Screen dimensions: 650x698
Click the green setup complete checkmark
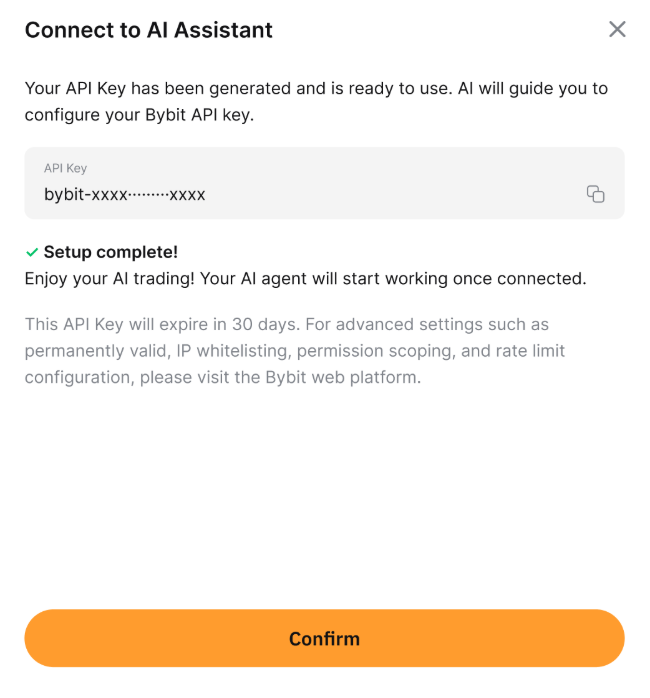(32, 253)
